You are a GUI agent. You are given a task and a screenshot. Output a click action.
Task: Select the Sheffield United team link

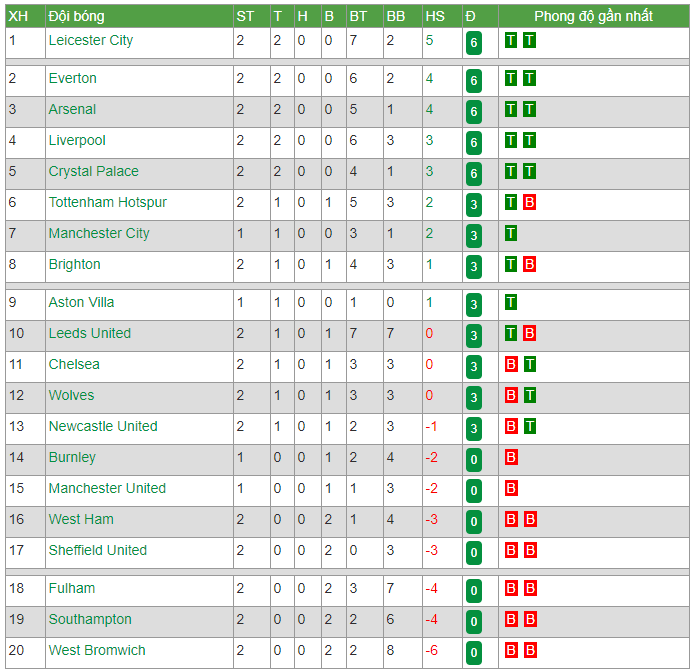pyautogui.click(x=98, y=551)
